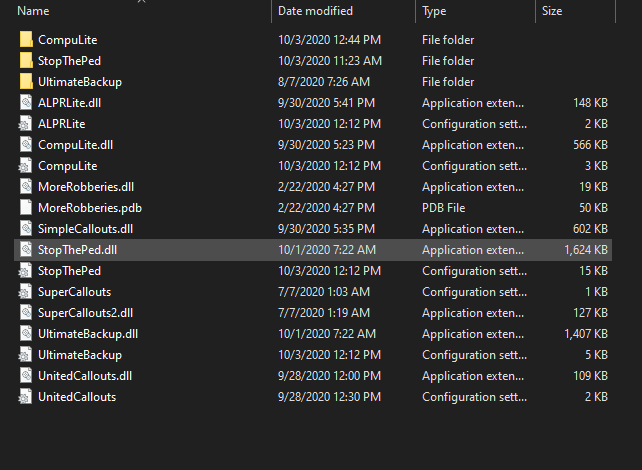The height and width of the screenshot is (470, 642).
Task: Sort by Date modified column header
Action: tap(315, 11)
